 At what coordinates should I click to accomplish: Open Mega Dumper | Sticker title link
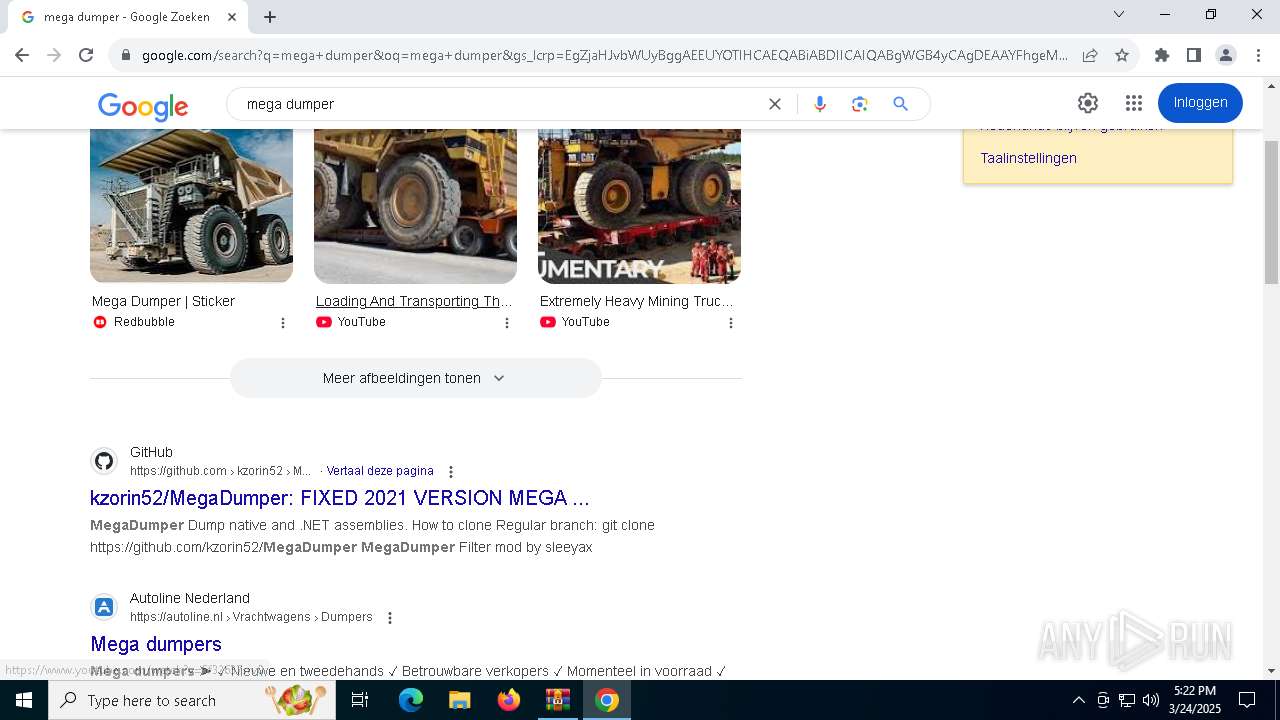[163, 301]
